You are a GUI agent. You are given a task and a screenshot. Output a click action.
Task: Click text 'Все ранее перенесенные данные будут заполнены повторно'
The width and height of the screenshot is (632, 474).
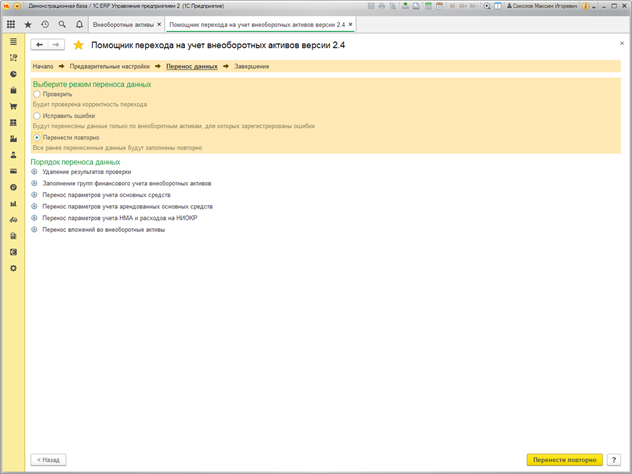pyautogui.click(x=117, y=148)
